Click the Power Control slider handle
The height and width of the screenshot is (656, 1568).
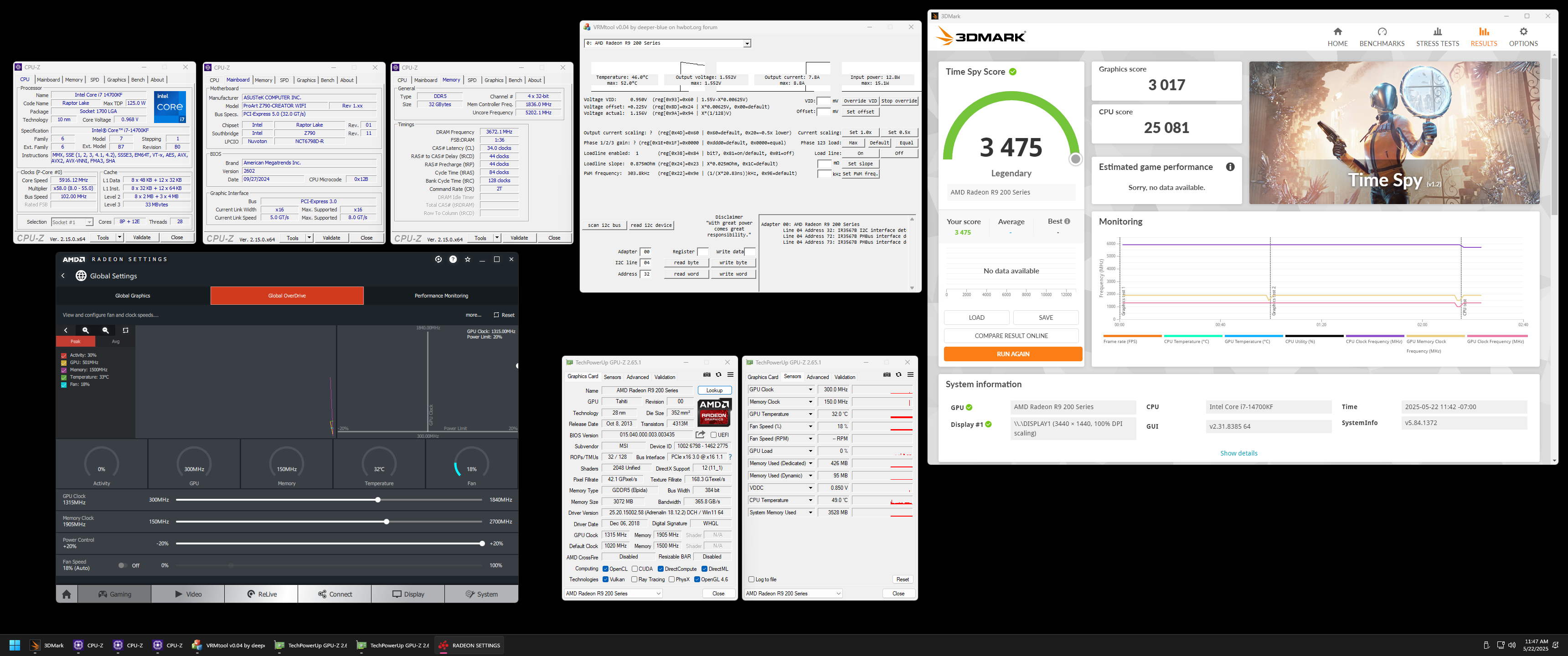click(482, 543)
